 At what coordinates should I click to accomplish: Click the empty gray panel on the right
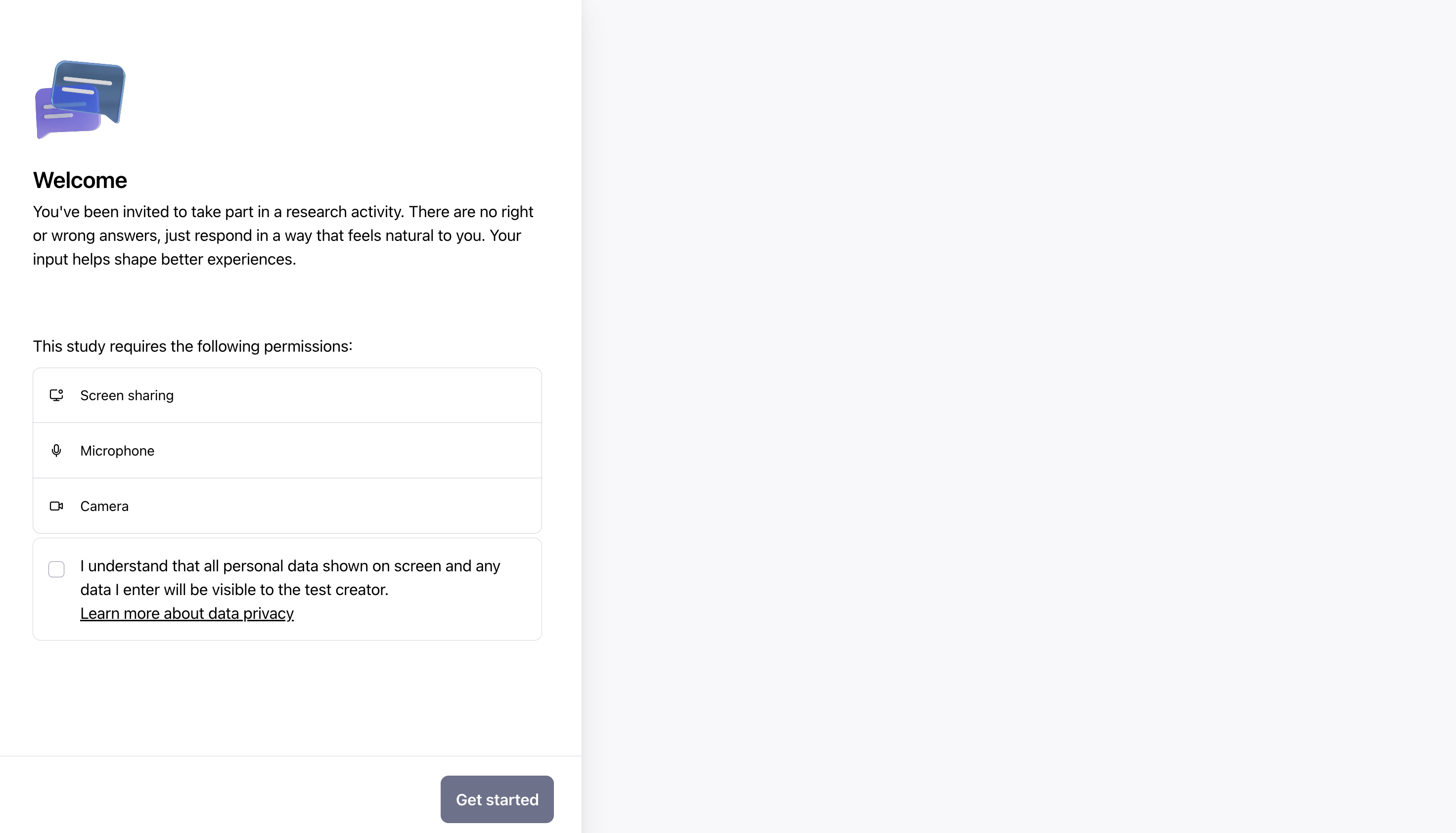[1018, 401]
